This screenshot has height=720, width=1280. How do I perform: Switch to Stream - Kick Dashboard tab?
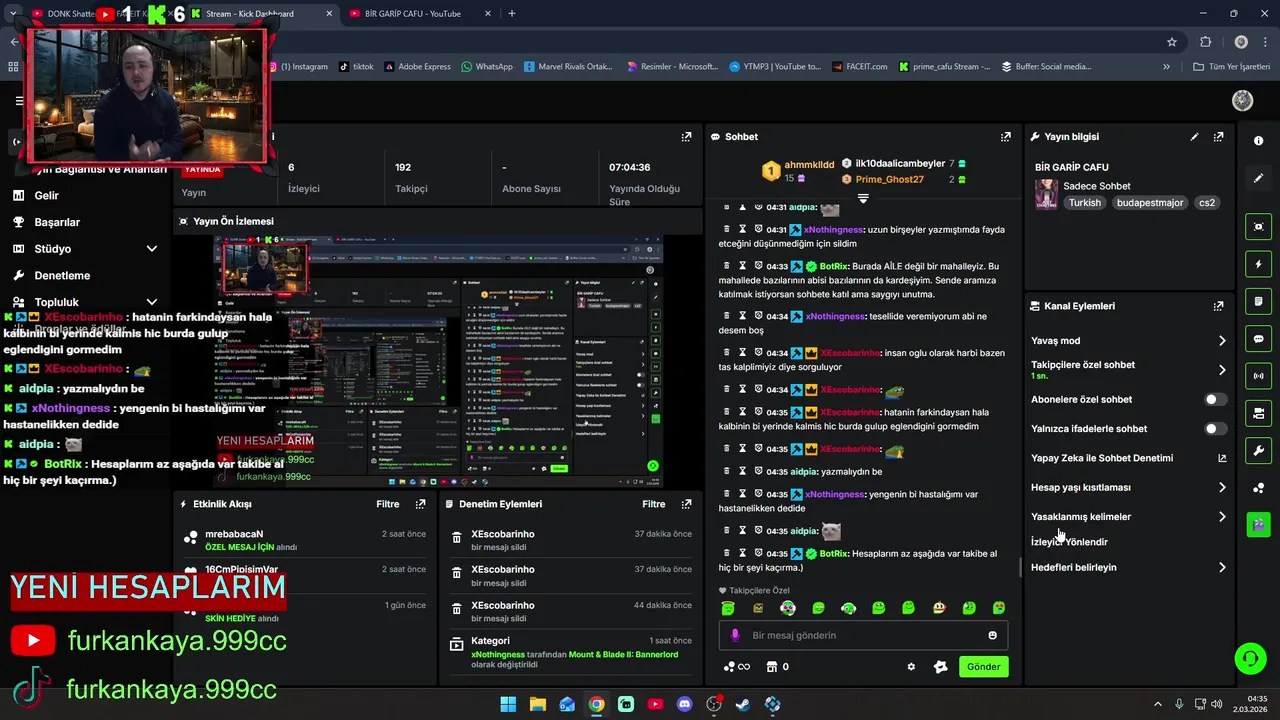tap(250, 14)
